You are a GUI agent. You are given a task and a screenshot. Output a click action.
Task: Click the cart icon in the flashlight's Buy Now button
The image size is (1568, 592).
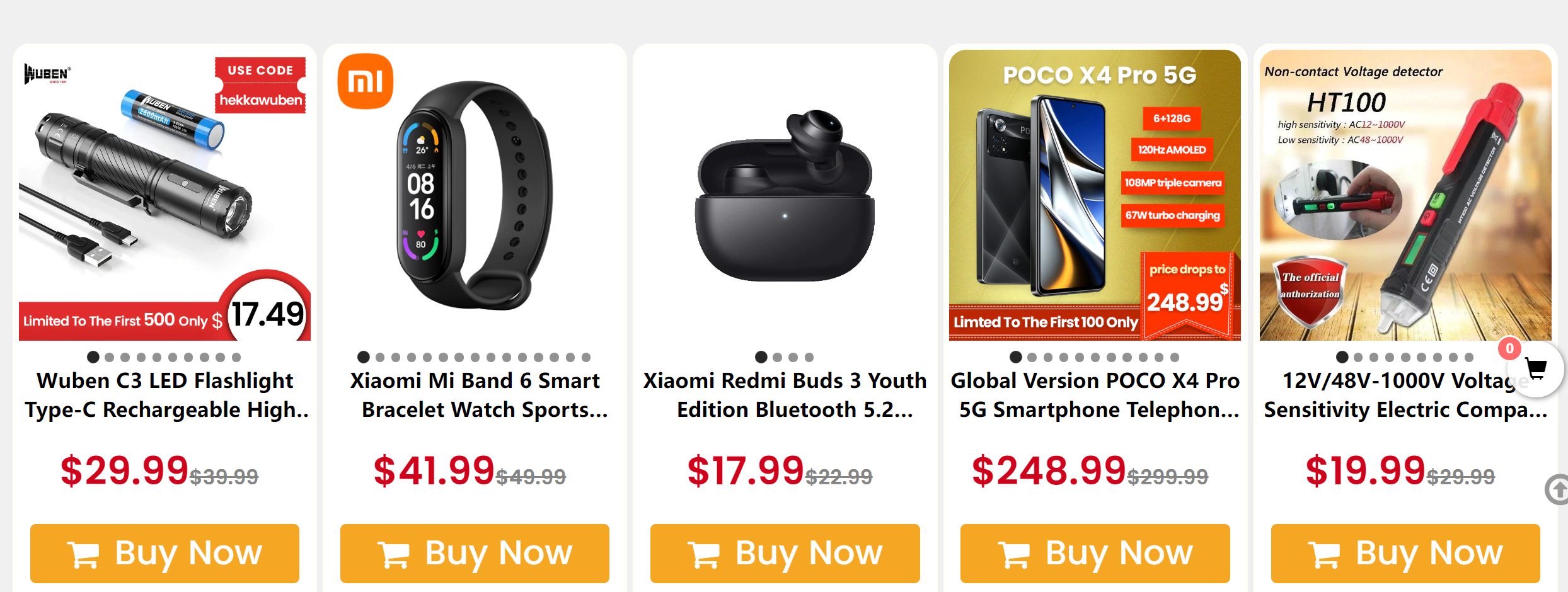83,554
